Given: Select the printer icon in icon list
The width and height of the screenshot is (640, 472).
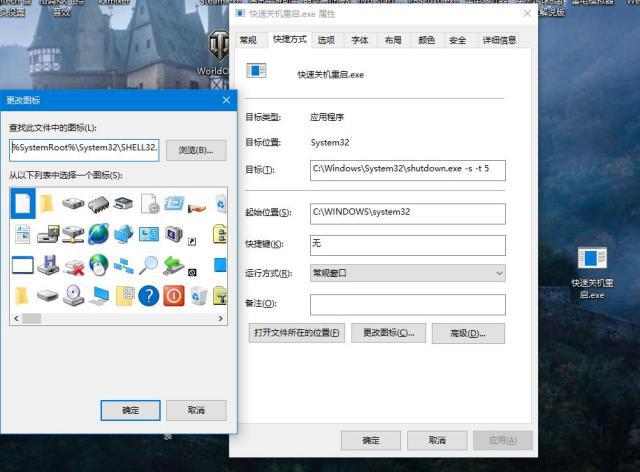Looking at the screenshot, I should (x=124, y=203).
